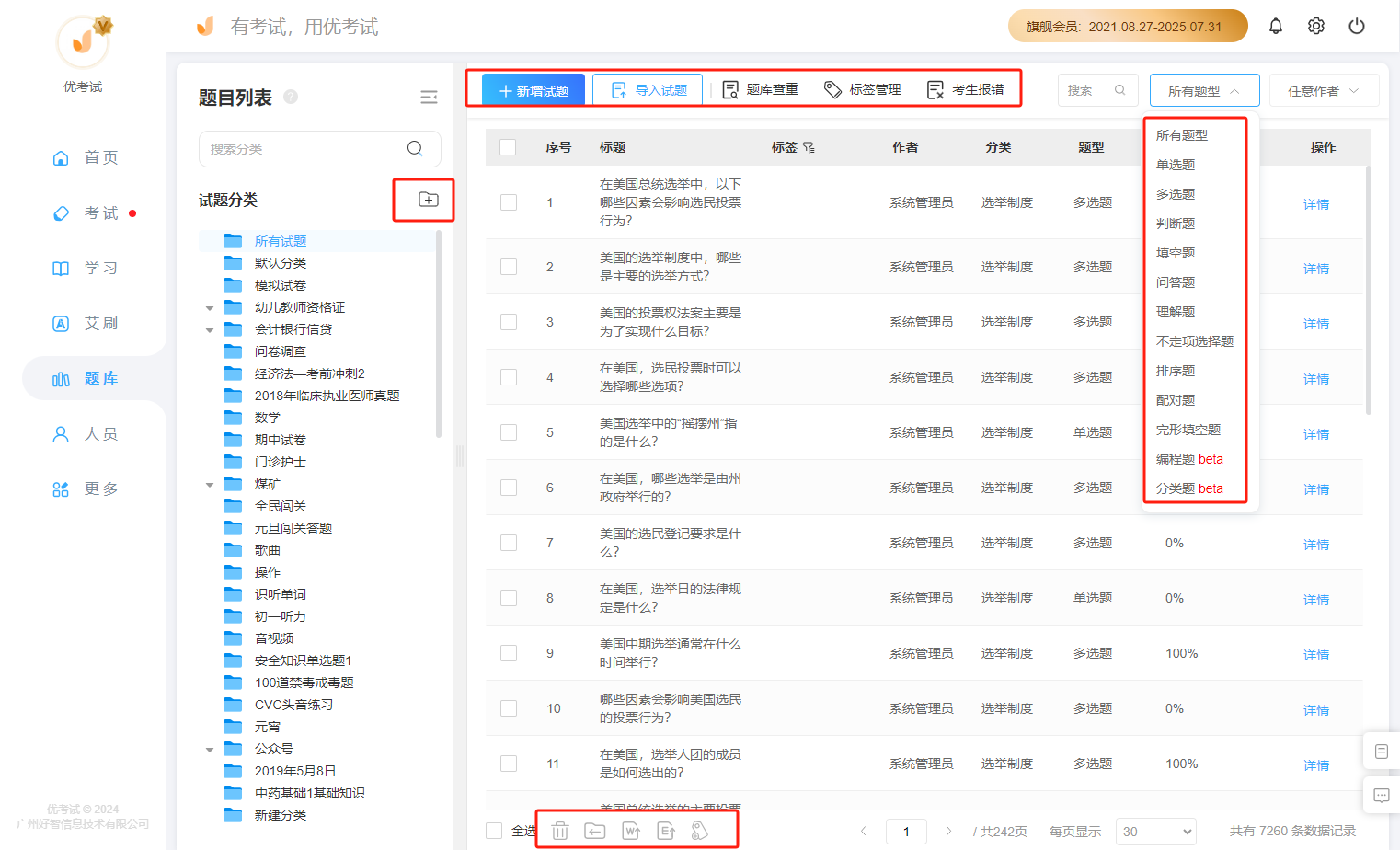Check the box for question 3
This screenshot has height=850, width=1400.
pyautogui.click(x=509, y=322)
